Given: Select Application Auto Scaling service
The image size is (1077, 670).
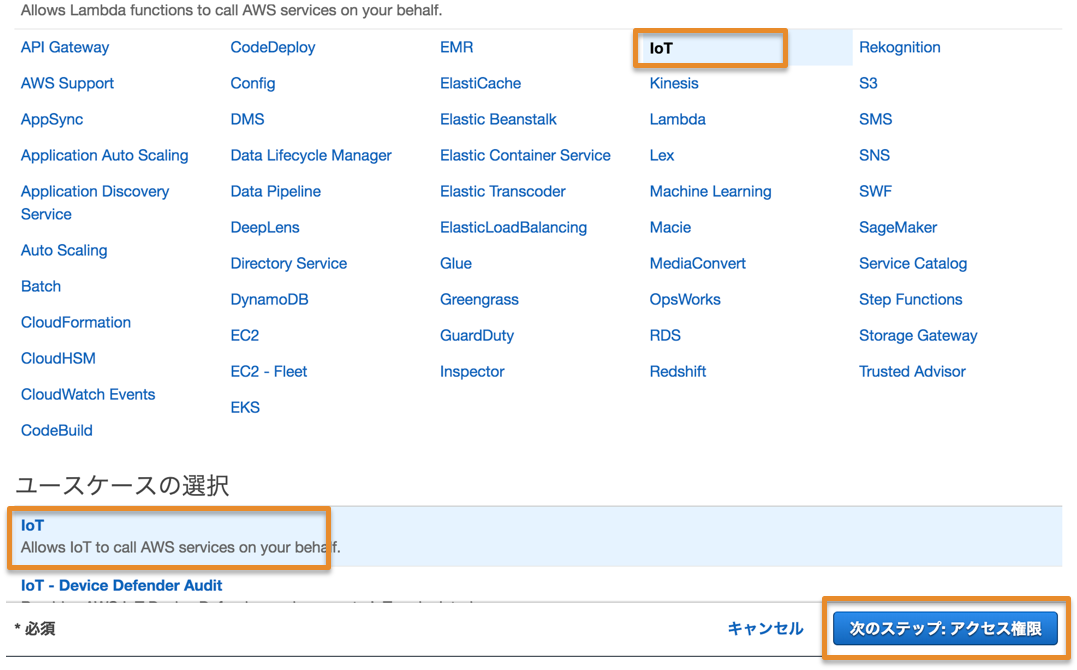Looking at the screenshot, I should [x=104, y=155].
